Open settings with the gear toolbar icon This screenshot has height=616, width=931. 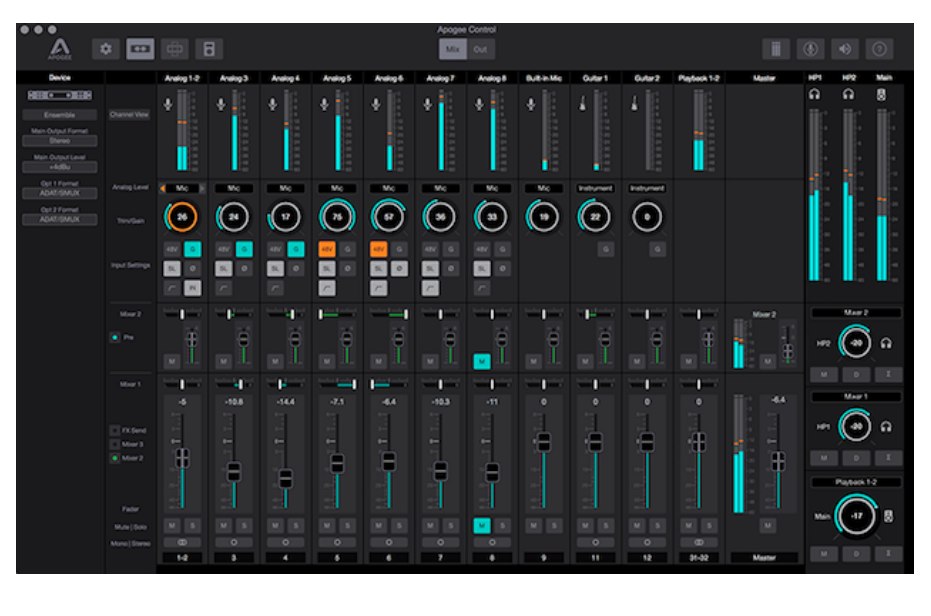(106, 48)
